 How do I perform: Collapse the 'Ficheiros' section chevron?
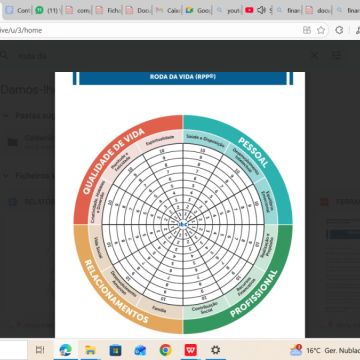[6, 176]
